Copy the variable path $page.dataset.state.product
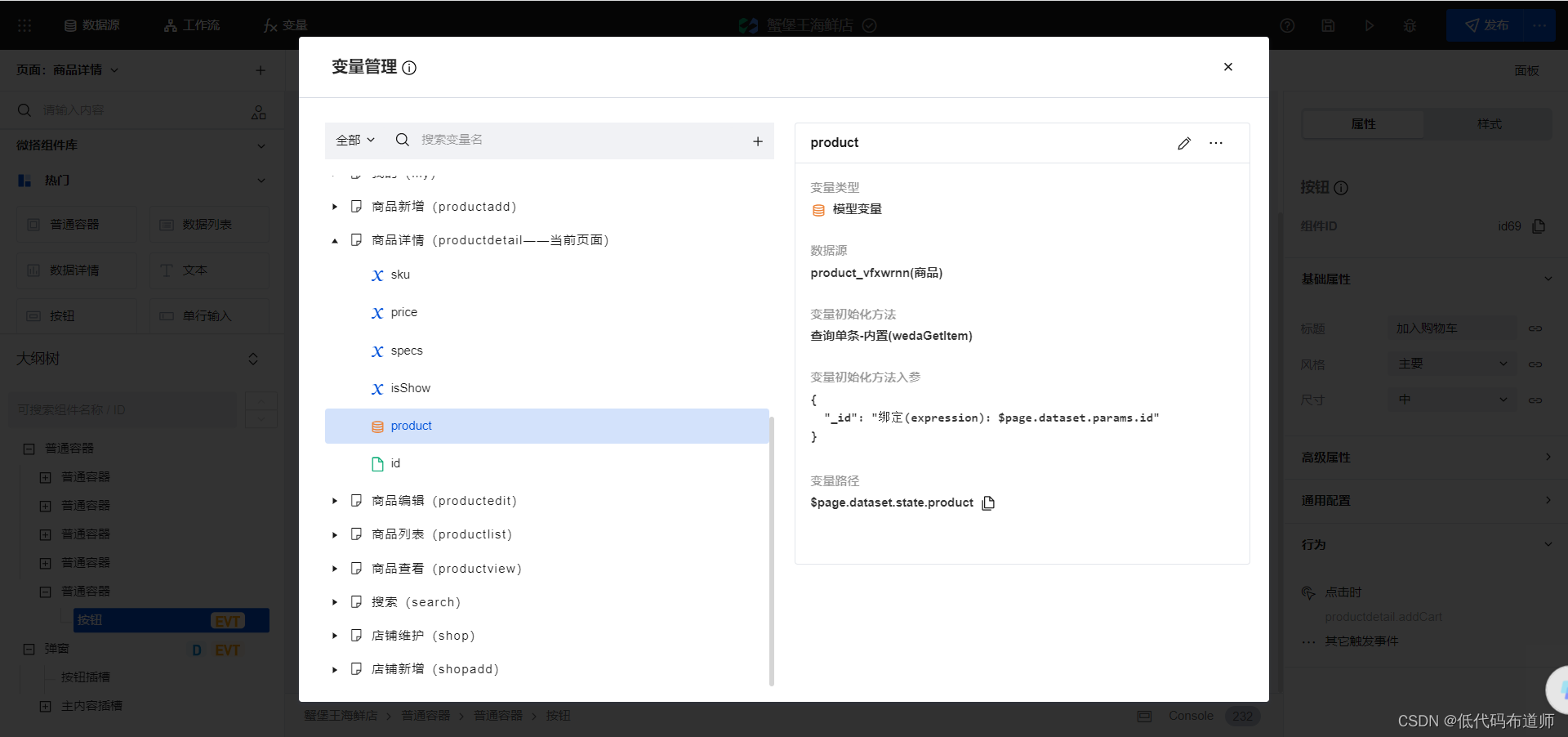 click(x=988, y=502)
